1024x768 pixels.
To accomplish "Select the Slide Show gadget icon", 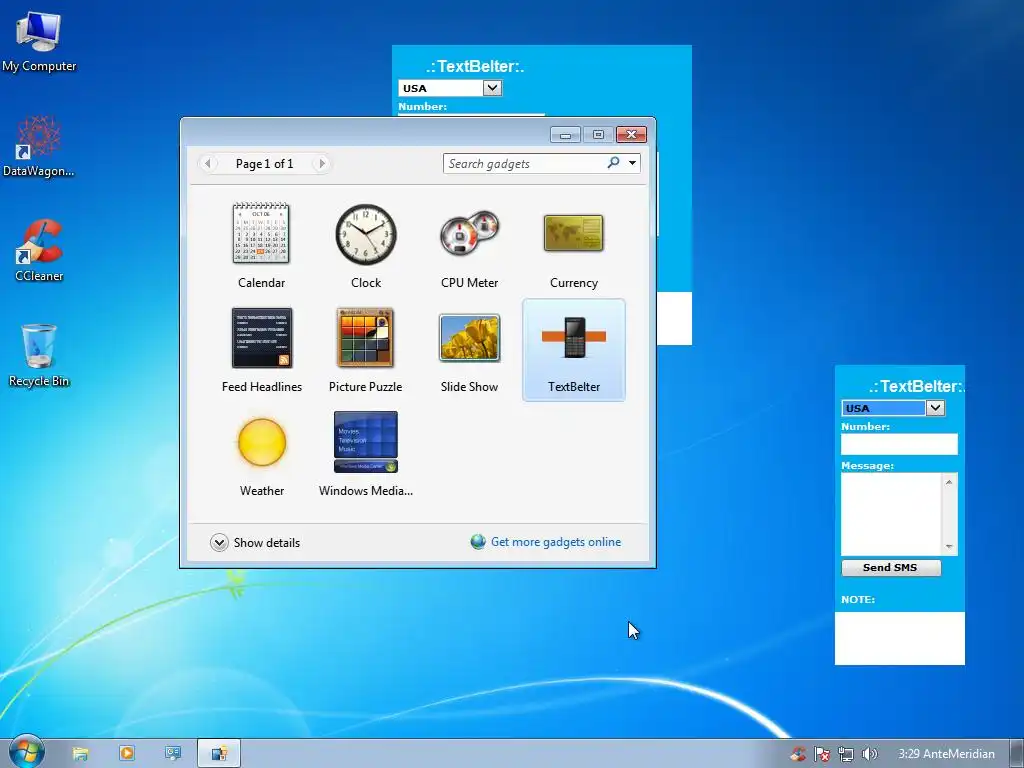I will [x=470, y=338].
